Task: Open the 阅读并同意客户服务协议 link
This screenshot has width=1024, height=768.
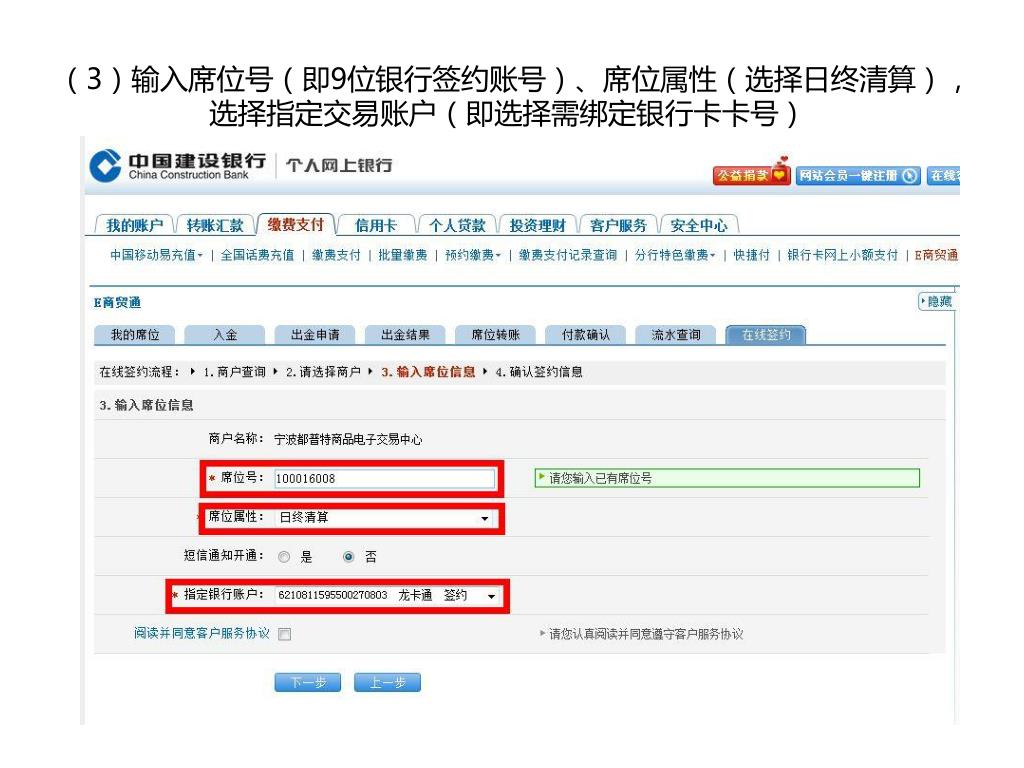Action: click(202, 633)
